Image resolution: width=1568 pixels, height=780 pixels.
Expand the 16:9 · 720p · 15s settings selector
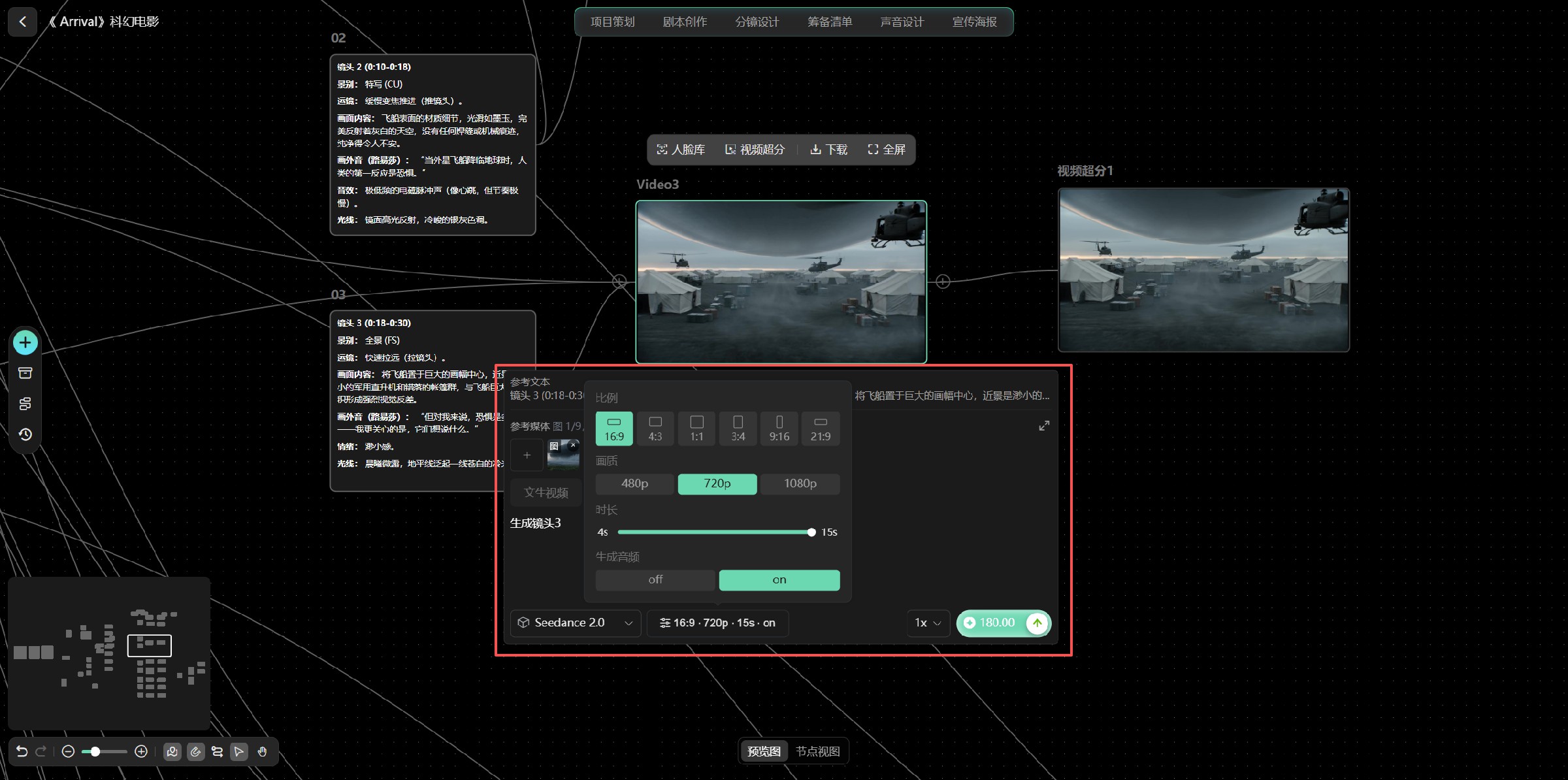coord(717,623)
